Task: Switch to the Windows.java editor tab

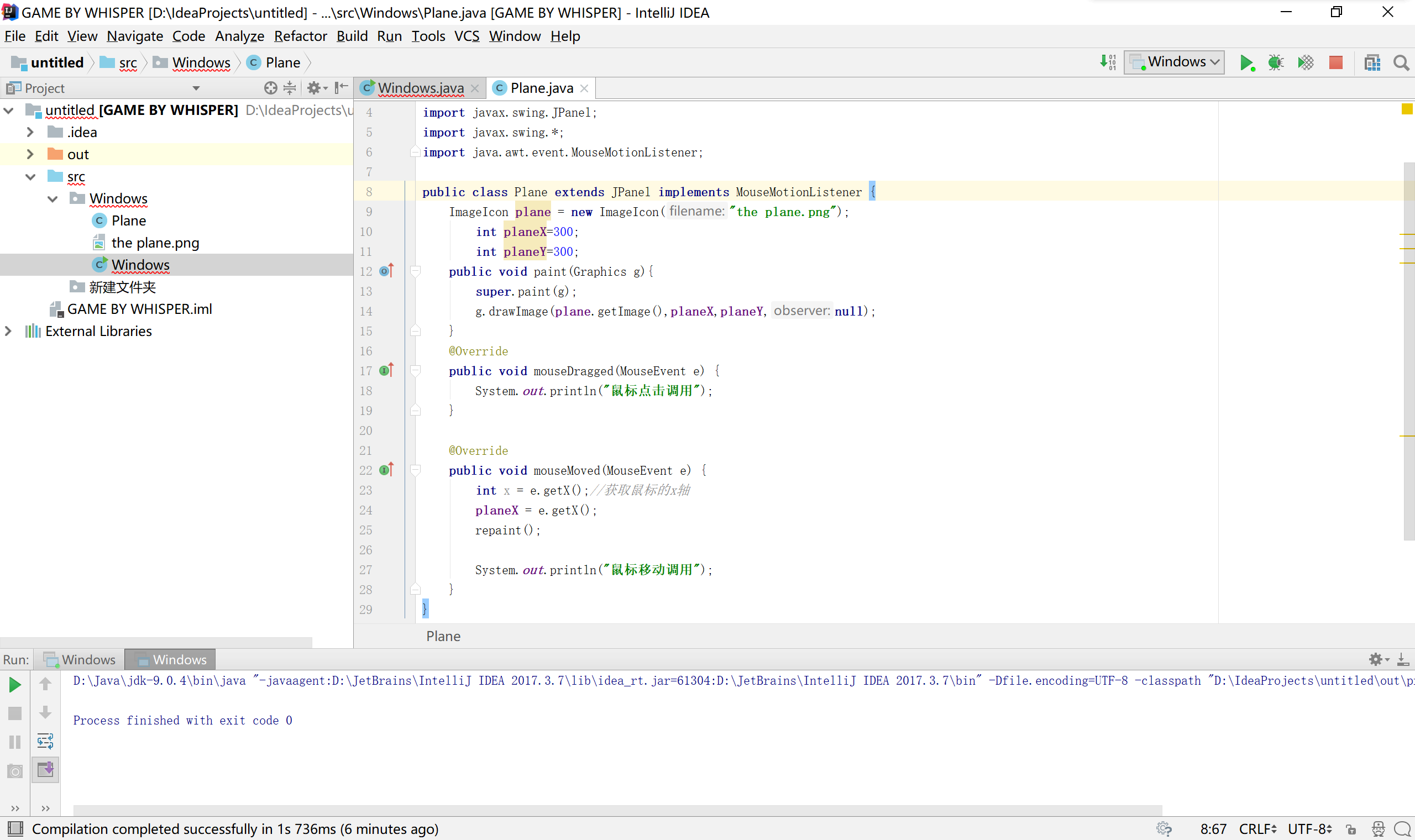Action: point(421,88)
